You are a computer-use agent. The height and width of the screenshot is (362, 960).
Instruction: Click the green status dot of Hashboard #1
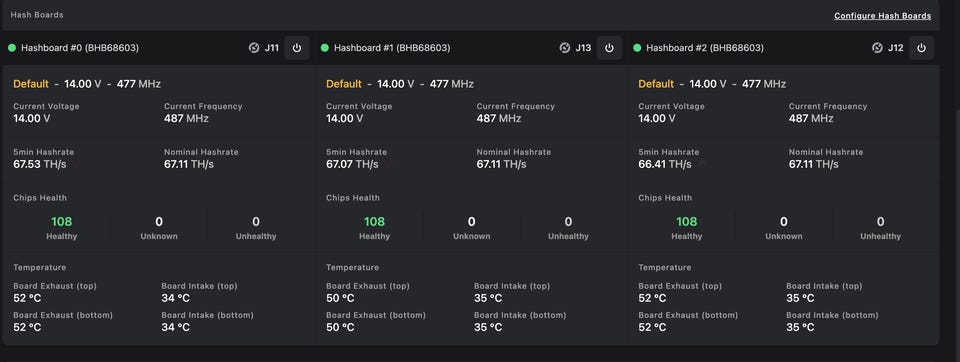[x=324, y=48]
